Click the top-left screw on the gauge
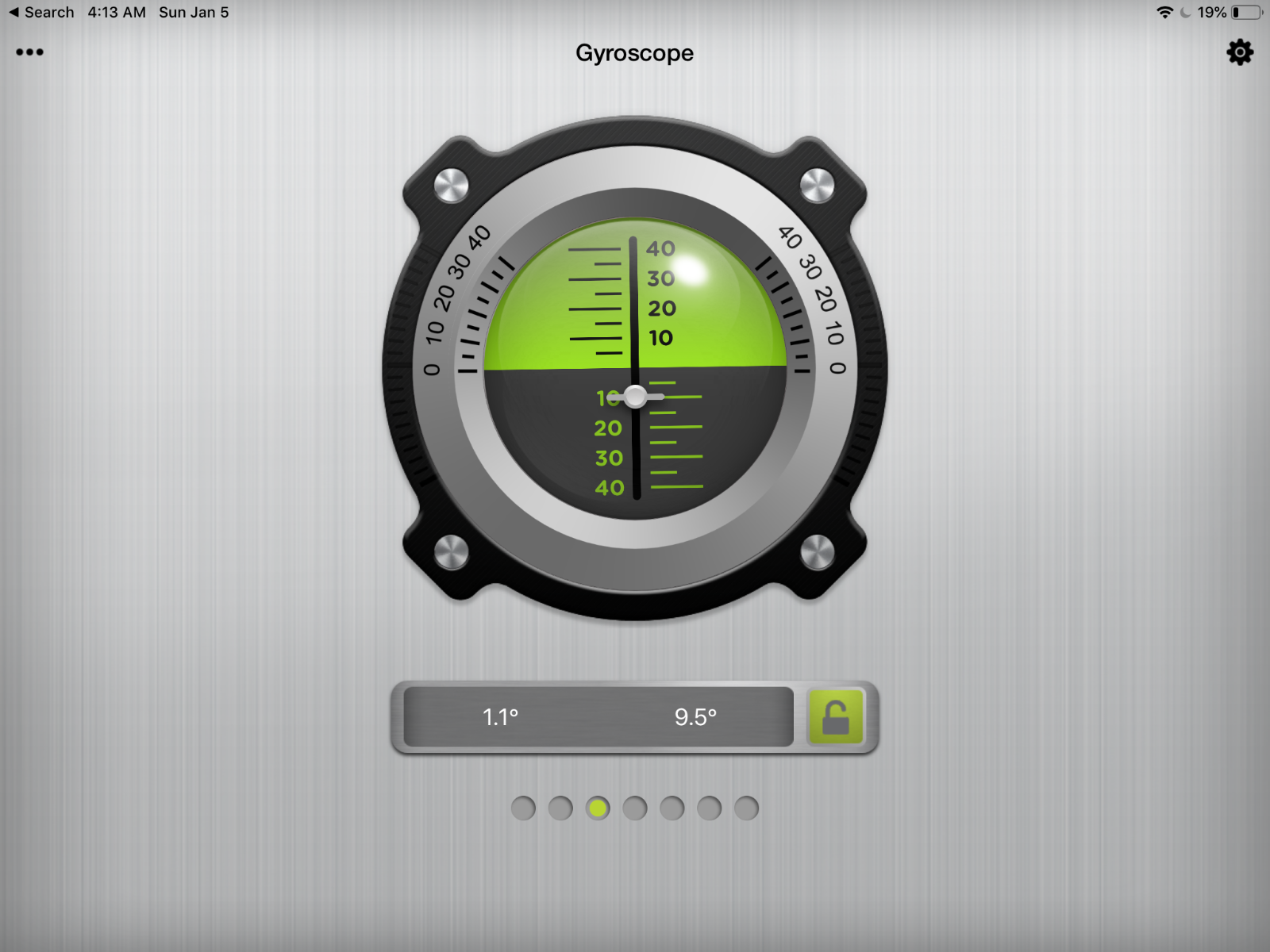The height and width of the screenshot is (952, 1270). (x=452, y=186)
